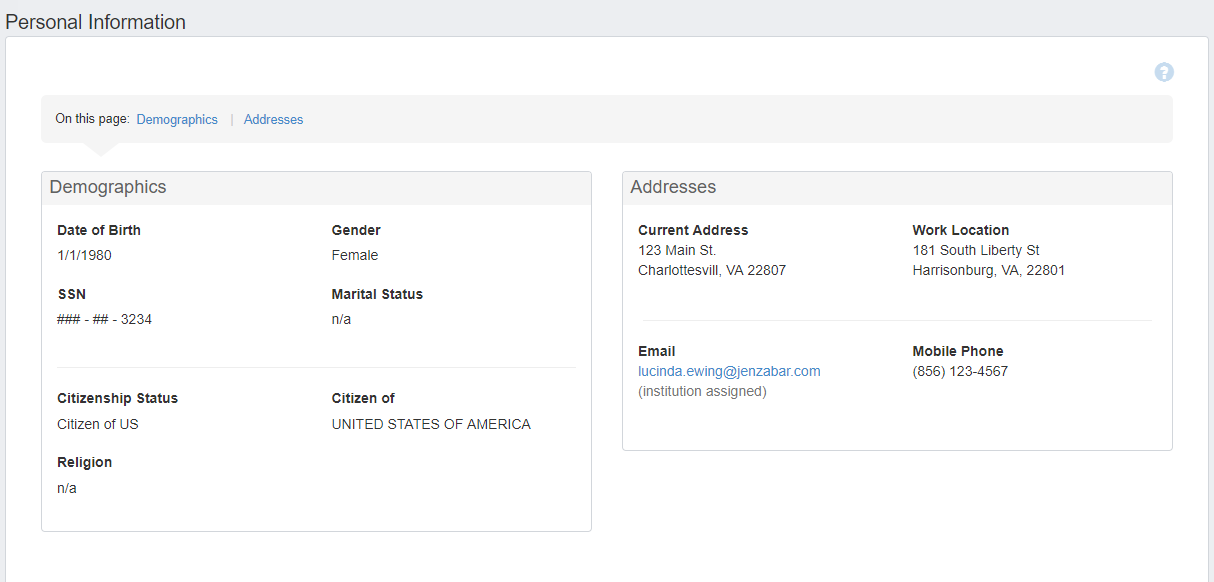This screenshot has height=582, width=1214.
Task: Jump to the Demographics section link
Action: coord(177,119)
